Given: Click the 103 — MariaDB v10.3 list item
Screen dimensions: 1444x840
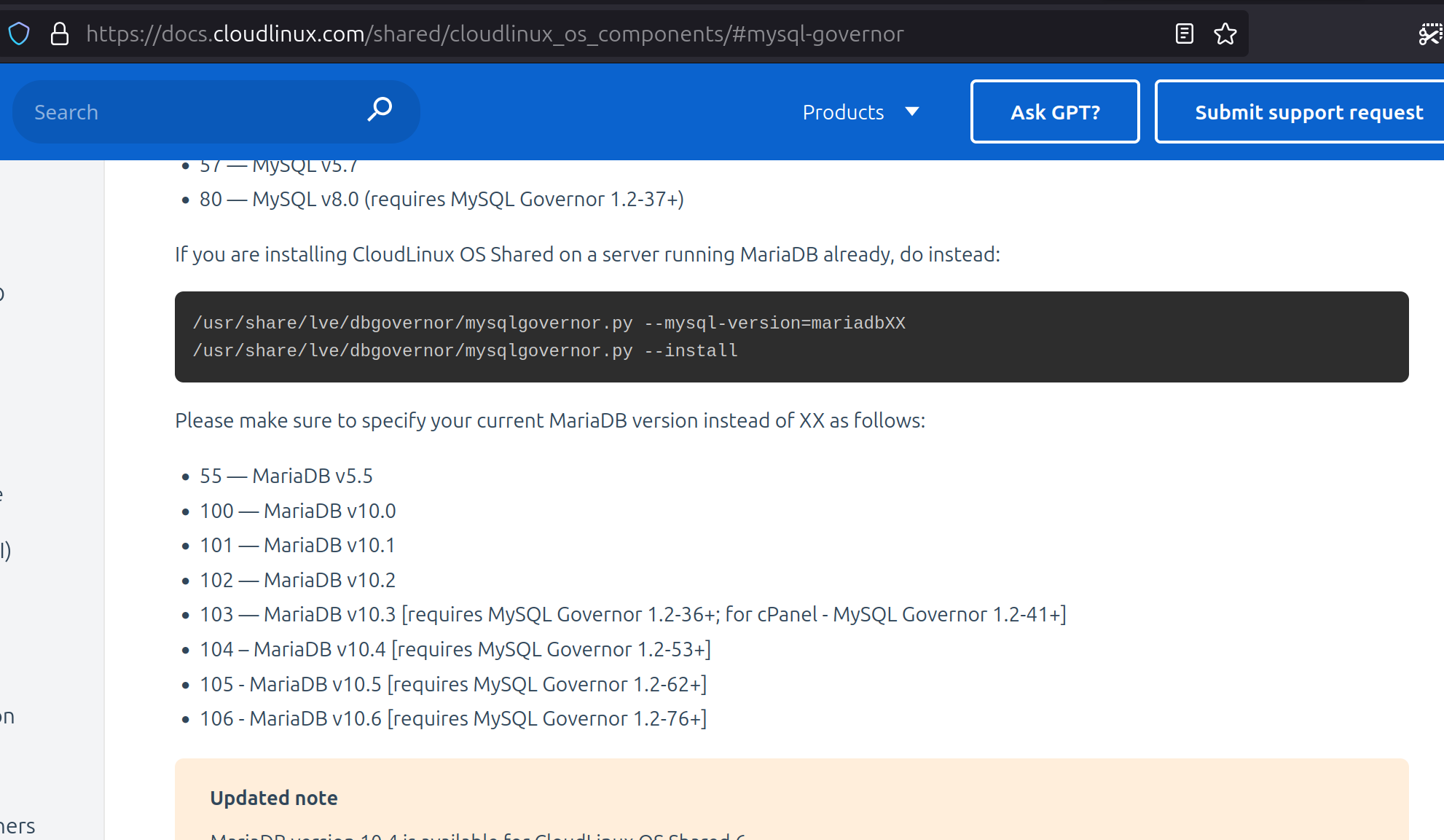Looking at the screenshot, I should 632,614.
